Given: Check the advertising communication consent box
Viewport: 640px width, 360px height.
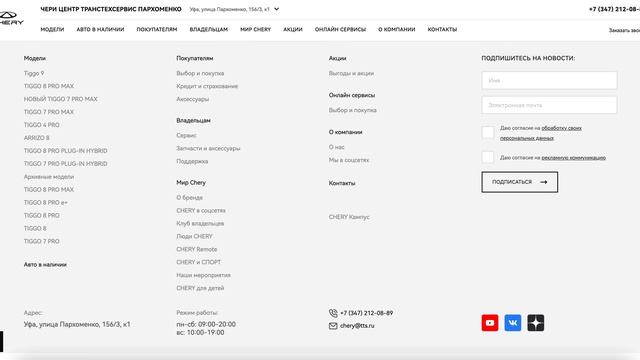Looking at the screenshot, I should coord(488,157).
